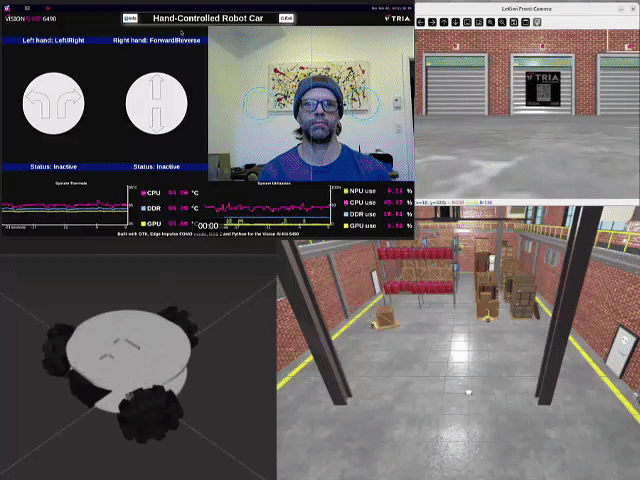Click the left/right turn arrows dial
This screenshot has width=640, height=480.
click(53, 103)
